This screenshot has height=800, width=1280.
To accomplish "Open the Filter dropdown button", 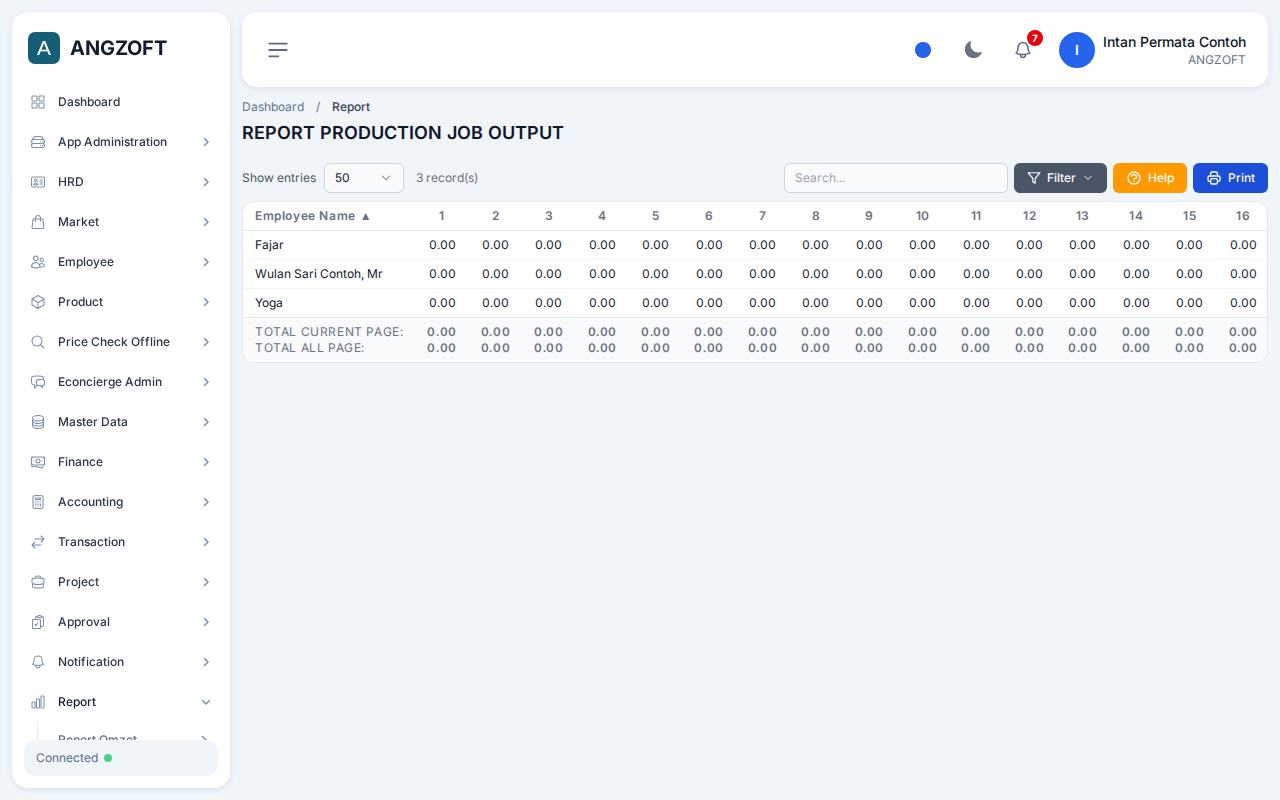I will pos(1060,178).
